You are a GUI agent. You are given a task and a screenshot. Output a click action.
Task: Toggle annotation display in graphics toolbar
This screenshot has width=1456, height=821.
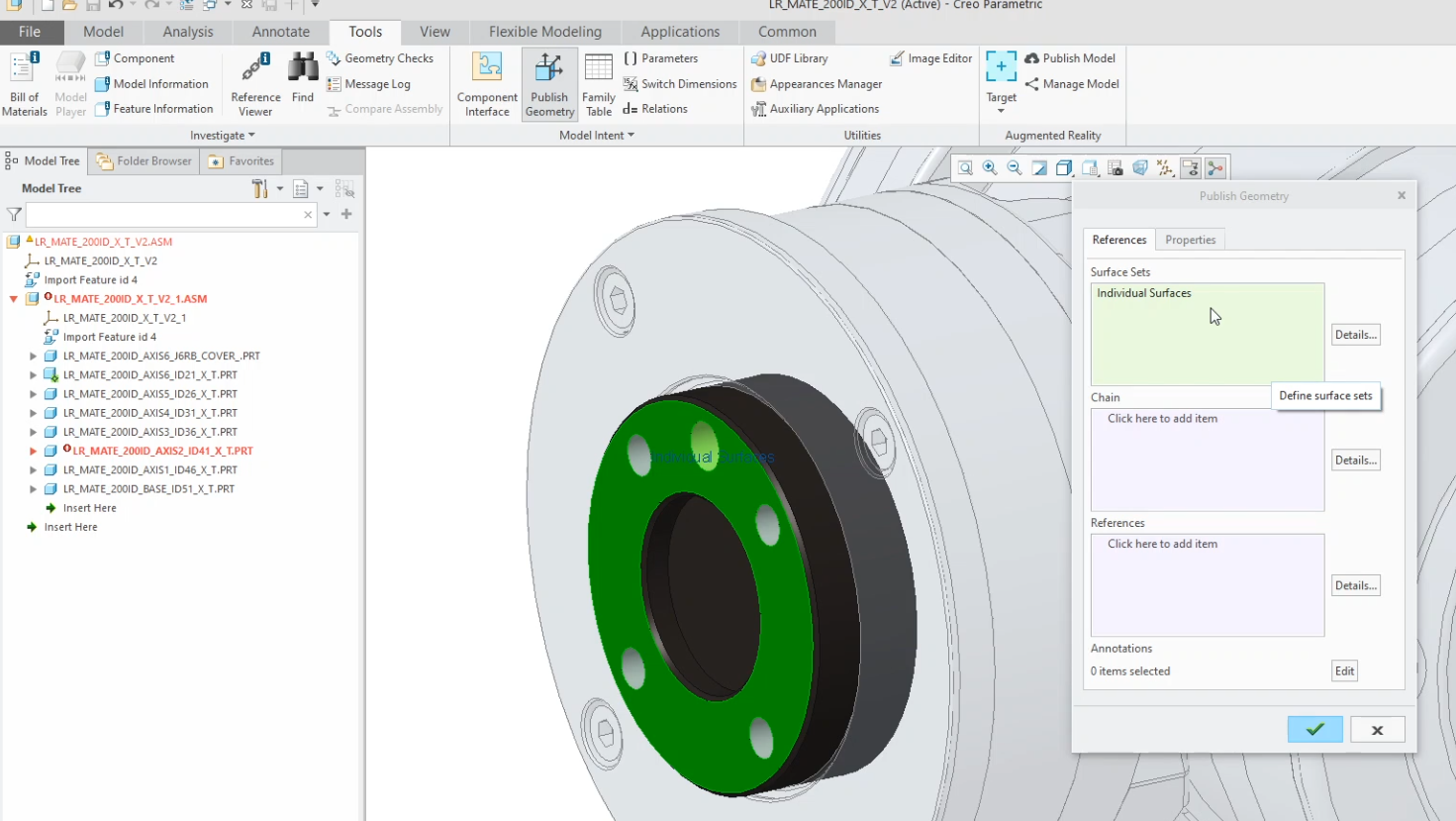pos(1190,168)
